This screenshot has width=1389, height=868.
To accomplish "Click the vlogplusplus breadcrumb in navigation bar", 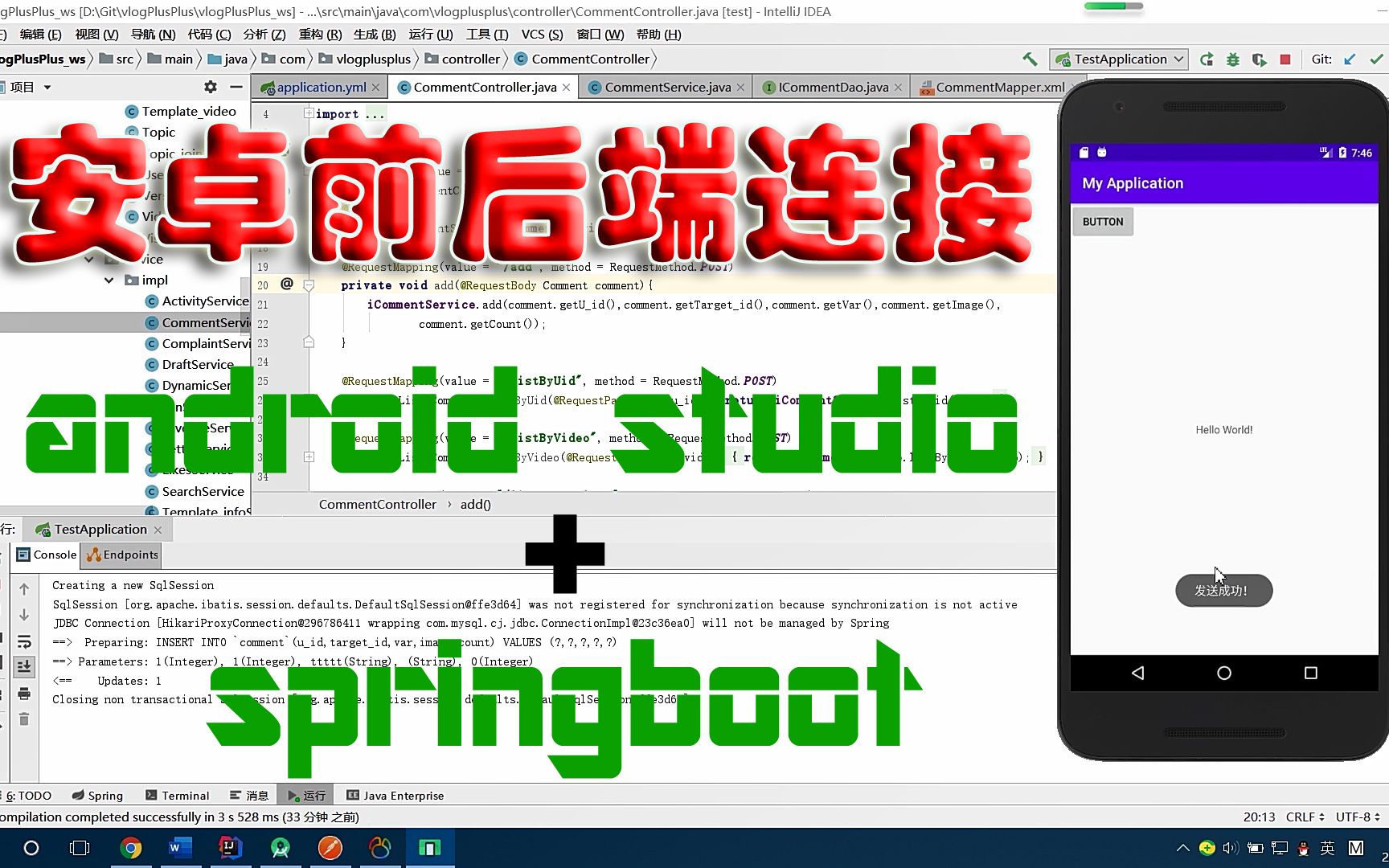I will click(365, 59).
